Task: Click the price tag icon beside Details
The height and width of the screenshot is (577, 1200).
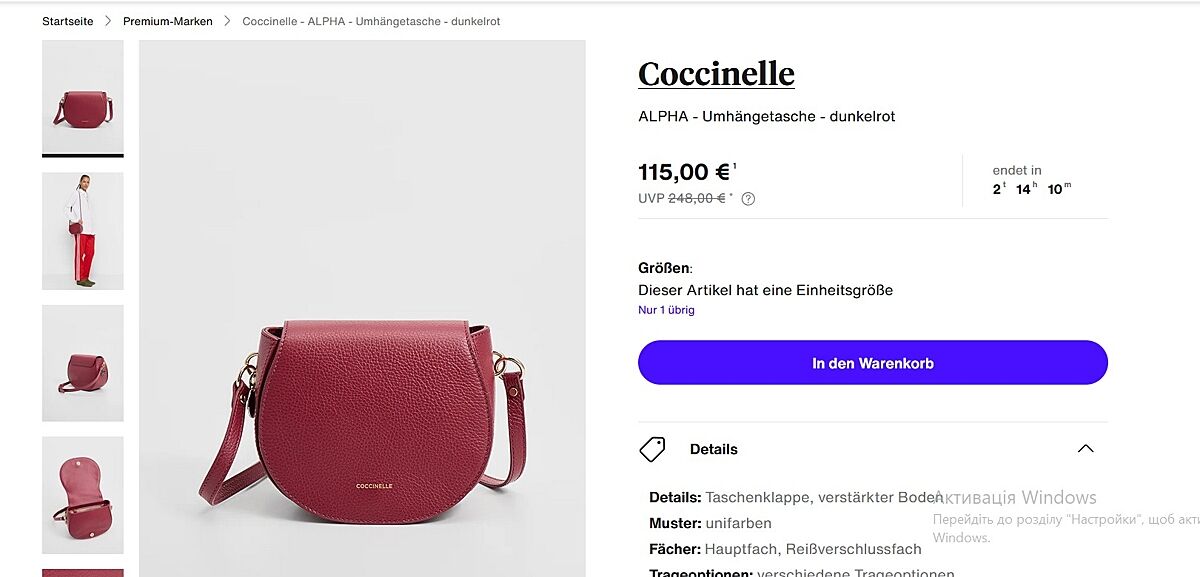Action: click(652, 449)
